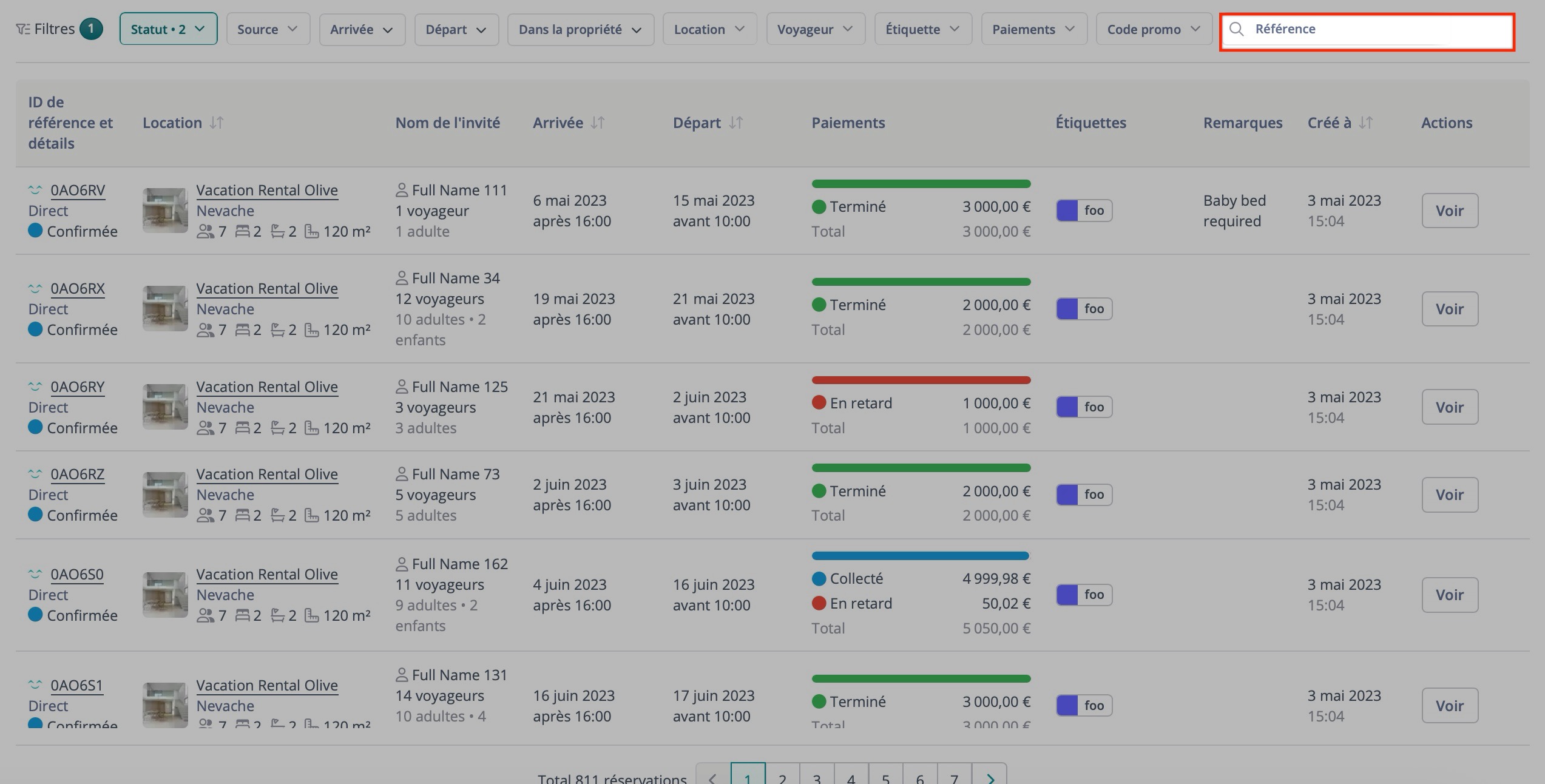This screenshot has width=1545, height=784.
Task: Open the Voyageur filter menu
Action: click(816, 29)
